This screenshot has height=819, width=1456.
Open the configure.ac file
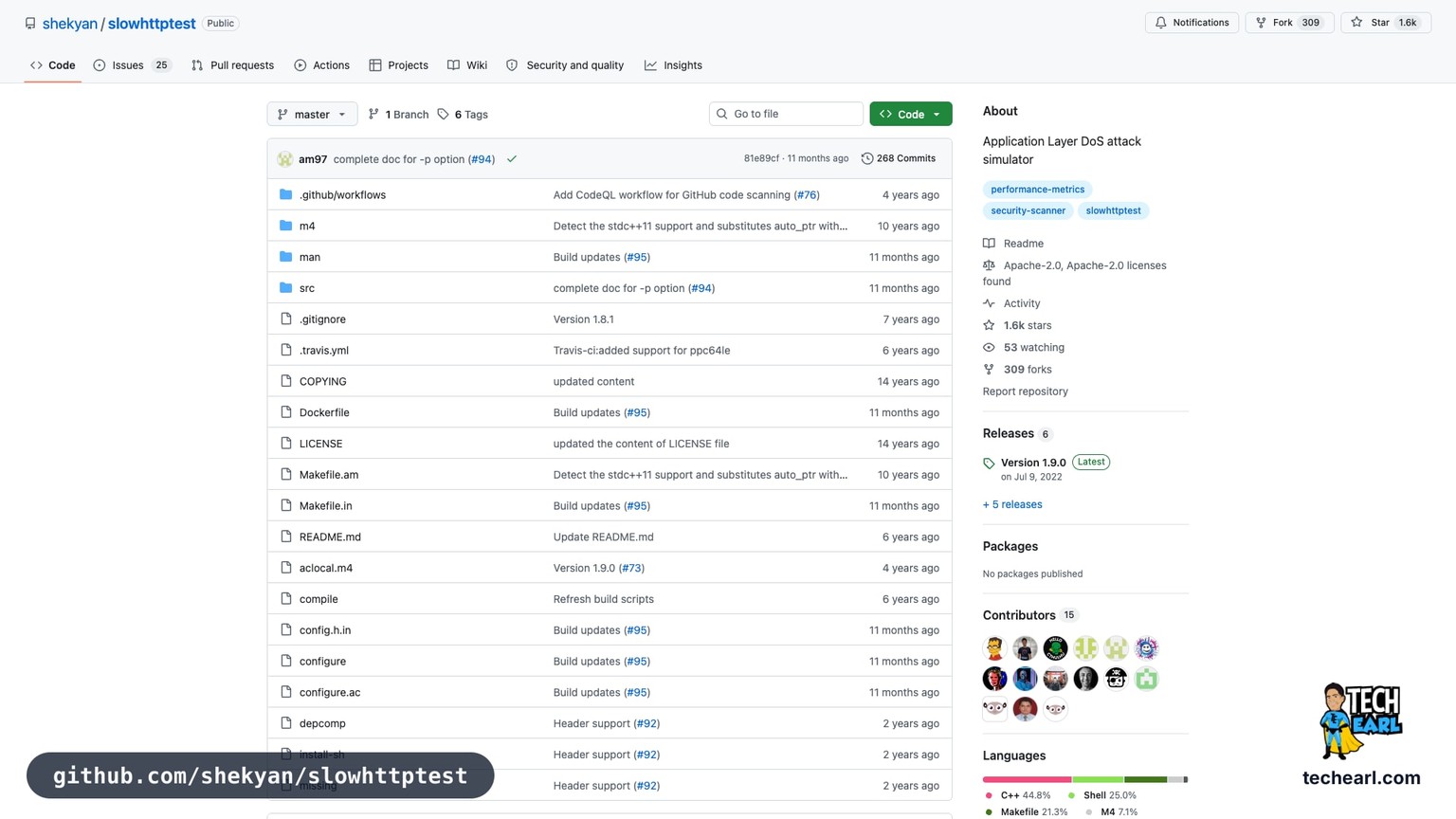(330, 693)
